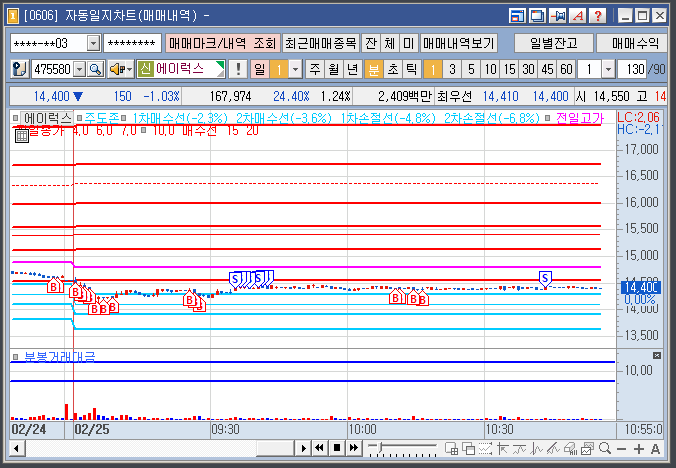
Task: Click the screen layout icon in title bar
Action: [x=517, y=16]
